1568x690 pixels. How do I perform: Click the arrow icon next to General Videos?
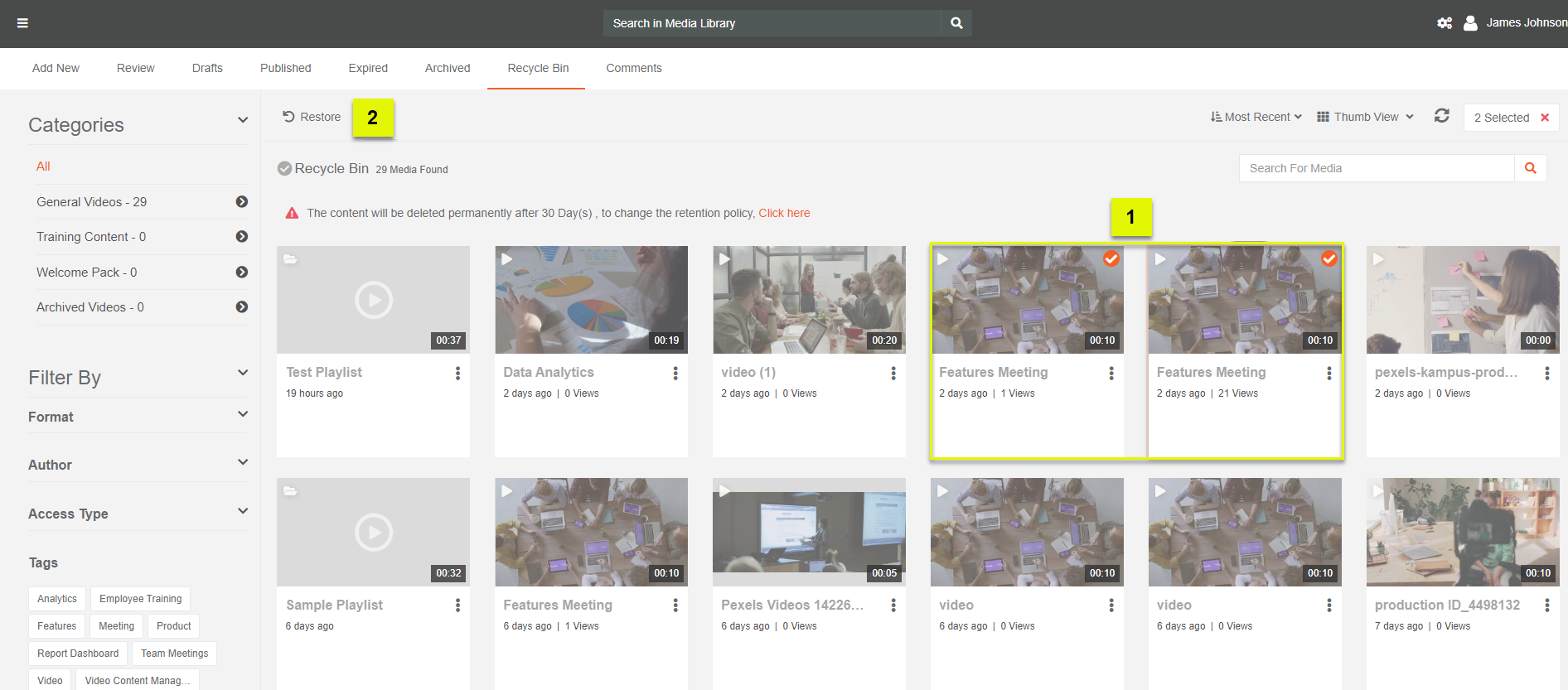[x=242, y=202]
